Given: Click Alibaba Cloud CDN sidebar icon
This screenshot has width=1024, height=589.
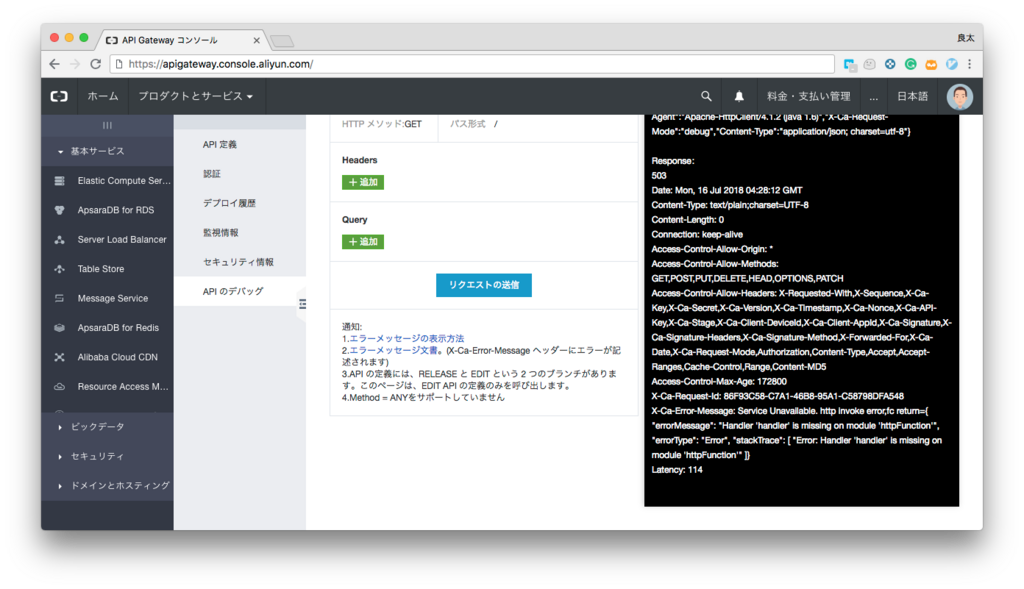Looking at the screenshot, I should pyautogui.click(x=59, y=357).
